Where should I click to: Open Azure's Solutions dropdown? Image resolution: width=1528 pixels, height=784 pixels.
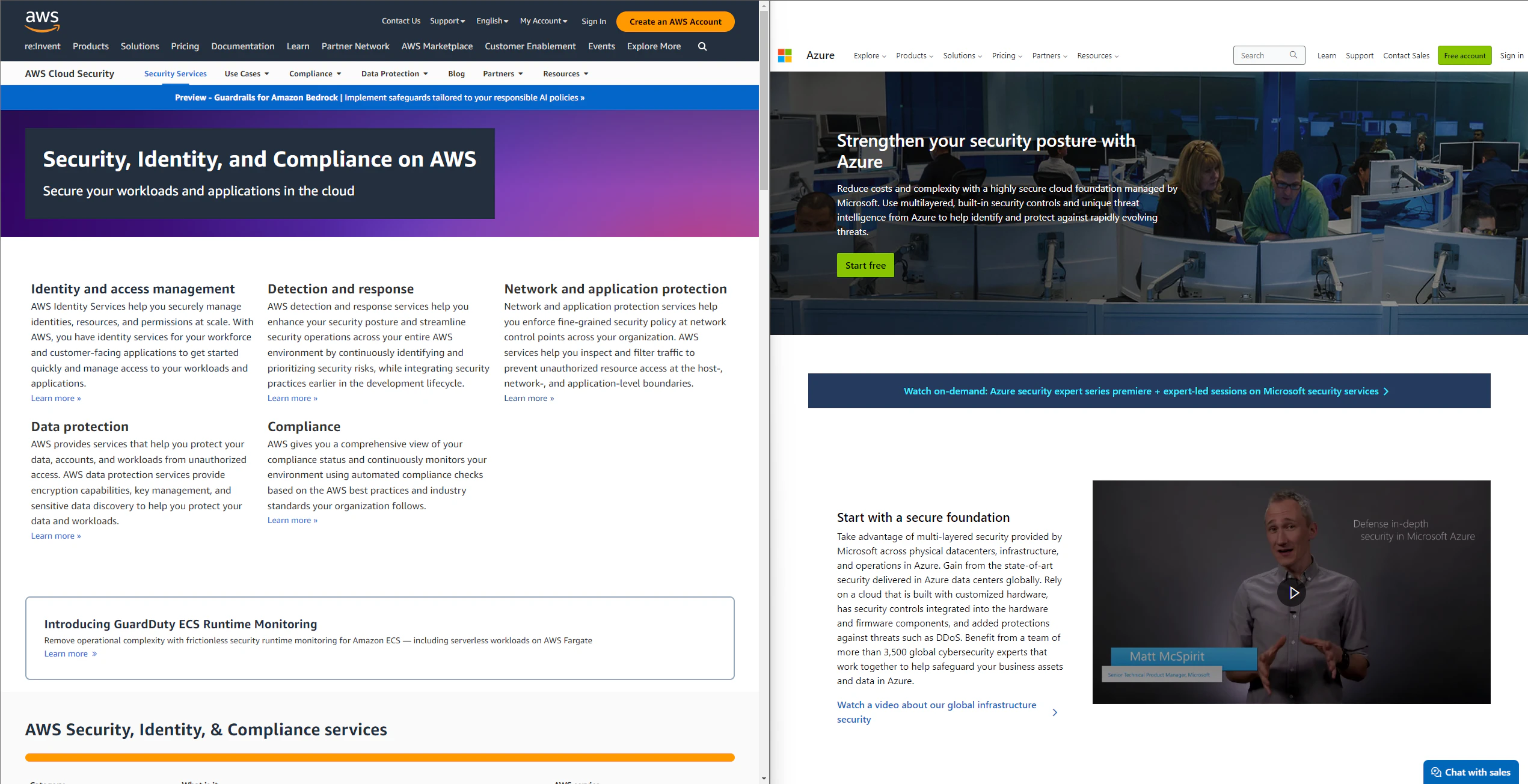point(962,55)
